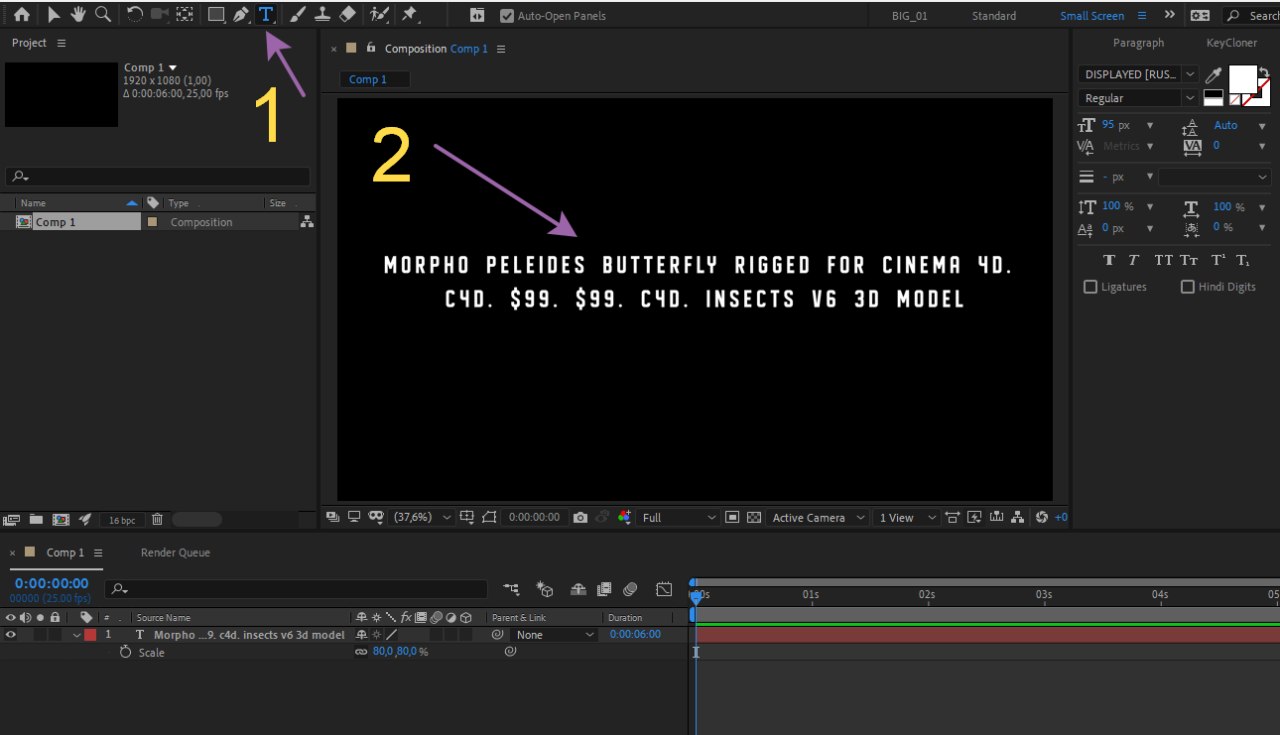
Task: Open the Active Camera dropdown
Action: coord(817,517)
